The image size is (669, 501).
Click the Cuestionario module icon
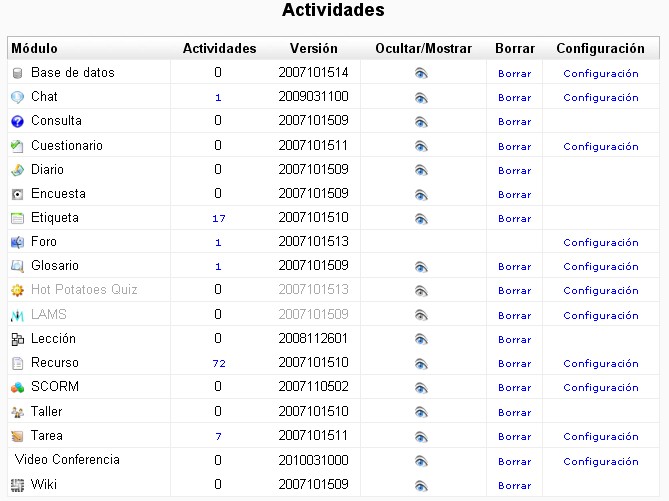[x=17, y=146]
